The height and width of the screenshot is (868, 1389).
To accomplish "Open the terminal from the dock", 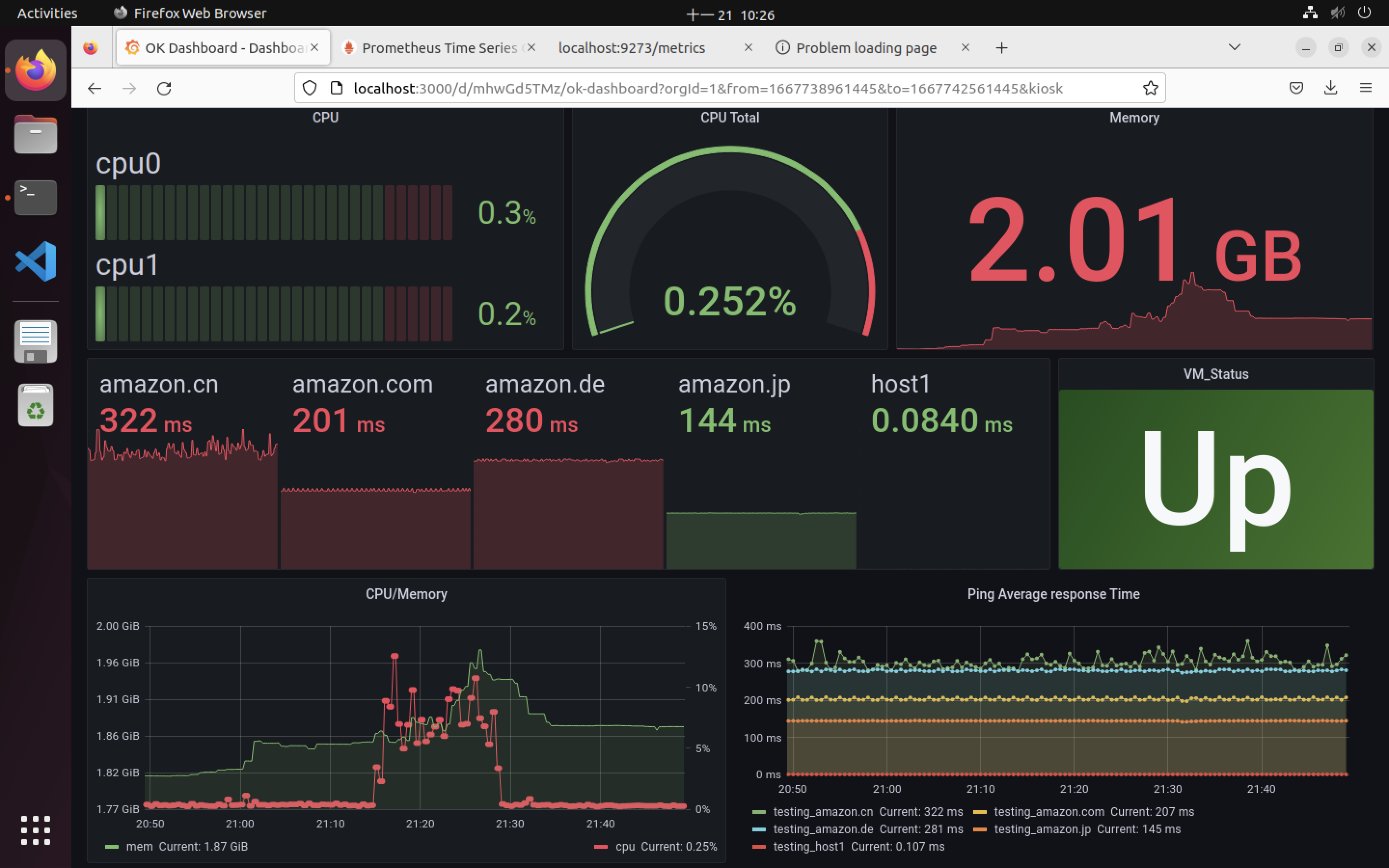I will click(35, 198).
